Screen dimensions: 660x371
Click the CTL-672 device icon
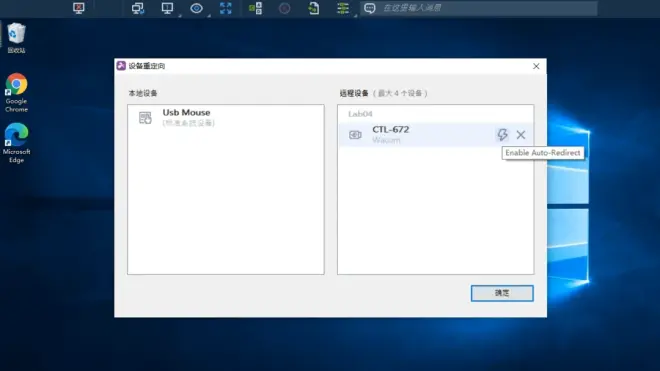click(x=355, y=135)
